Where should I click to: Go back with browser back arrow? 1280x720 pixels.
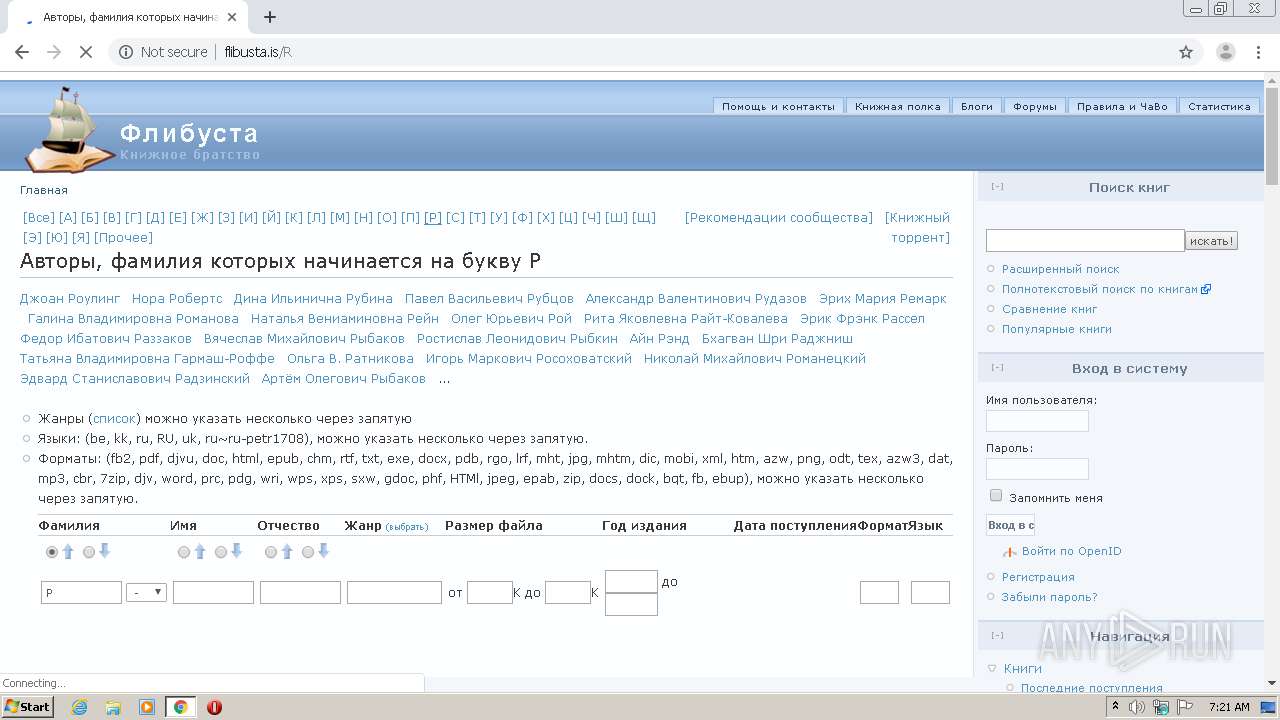click(x=22, y=52)
